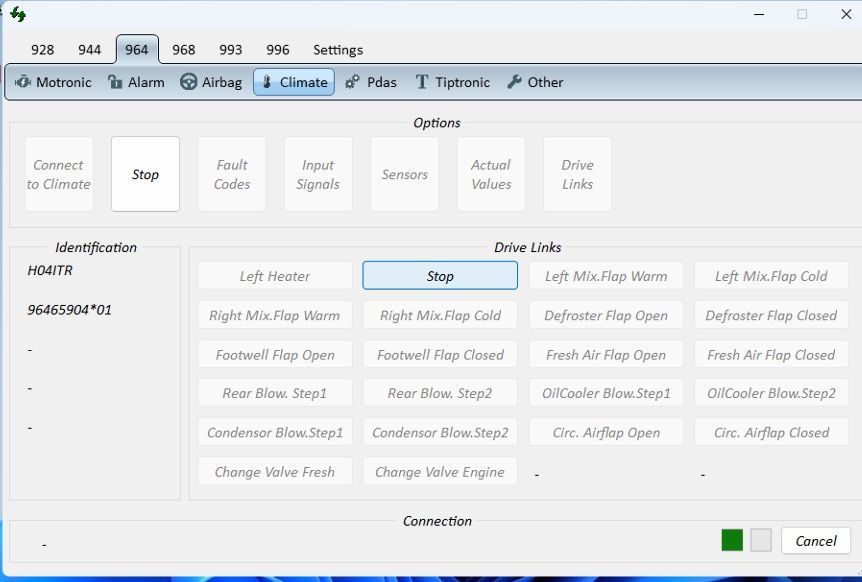Open the 993 model tab
Image resolution: width=862 pixels, height=582 pixels.
(x=230, y=50)
